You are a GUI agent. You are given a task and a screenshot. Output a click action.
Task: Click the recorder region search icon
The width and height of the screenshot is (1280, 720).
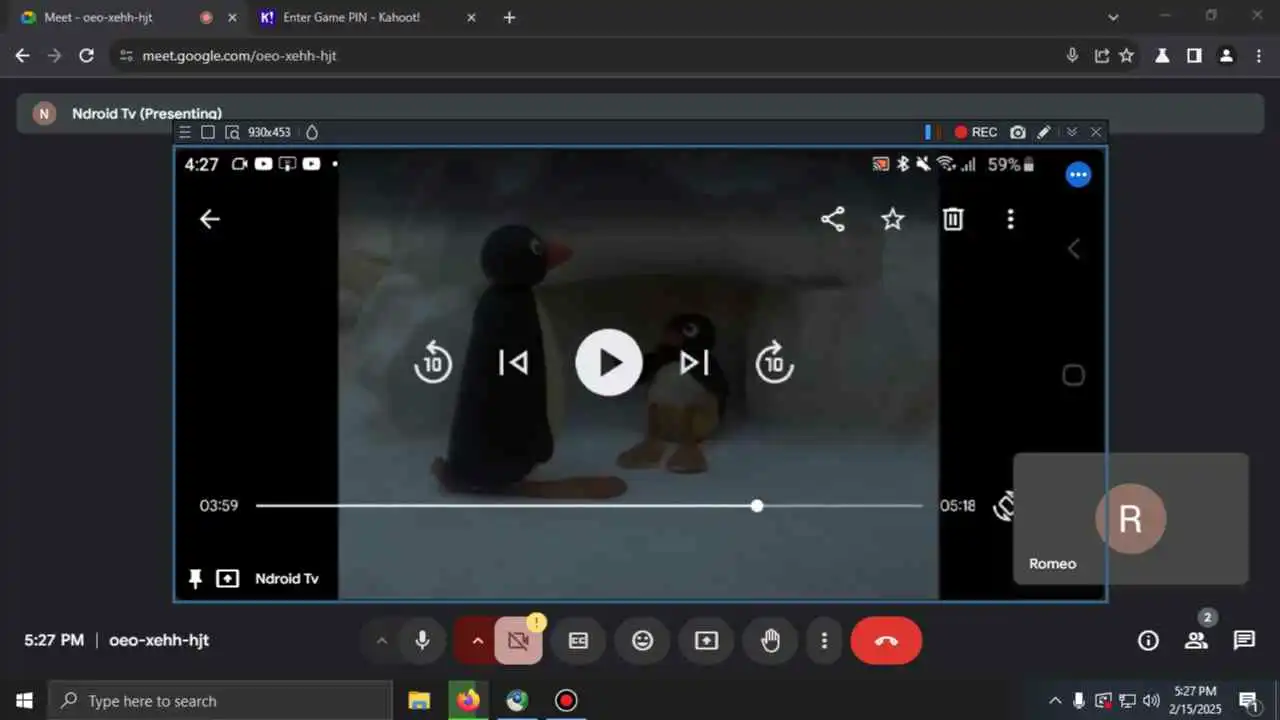pos(232,132)
